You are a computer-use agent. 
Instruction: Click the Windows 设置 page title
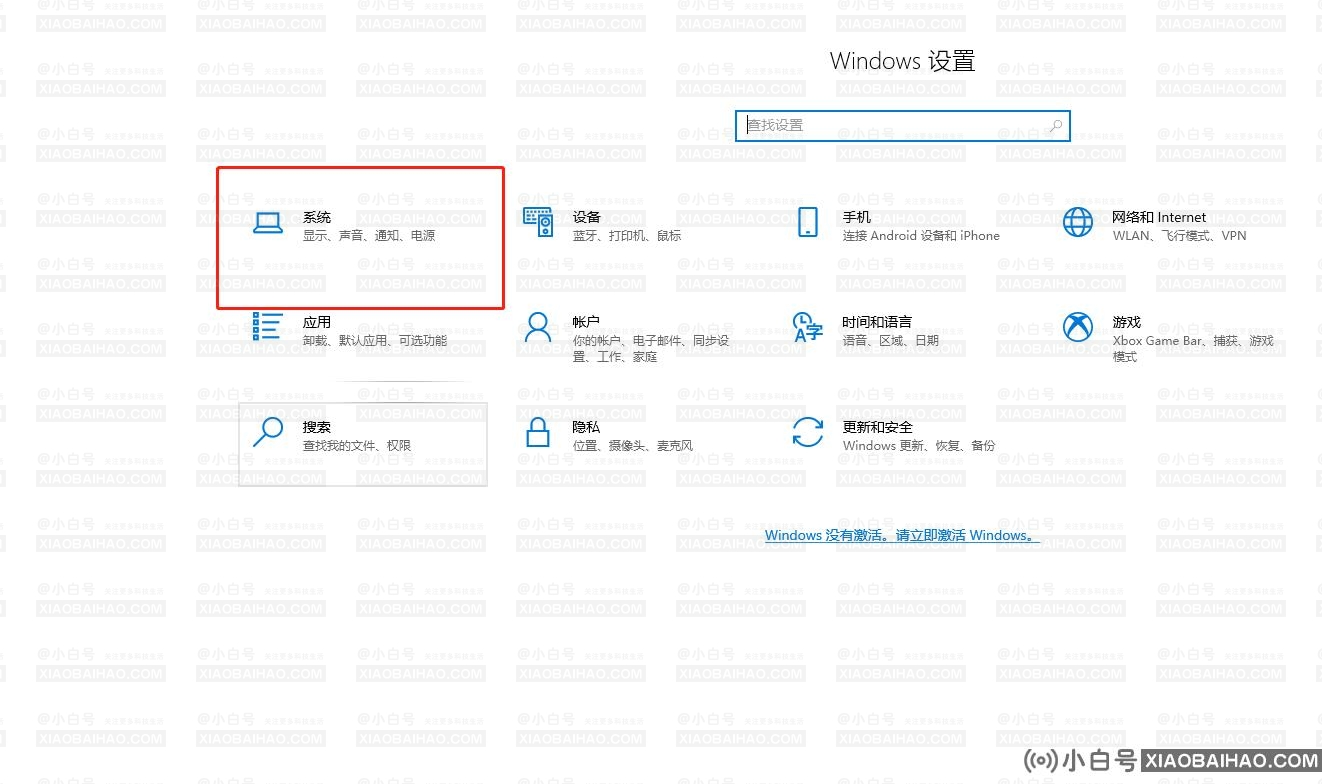902,61
